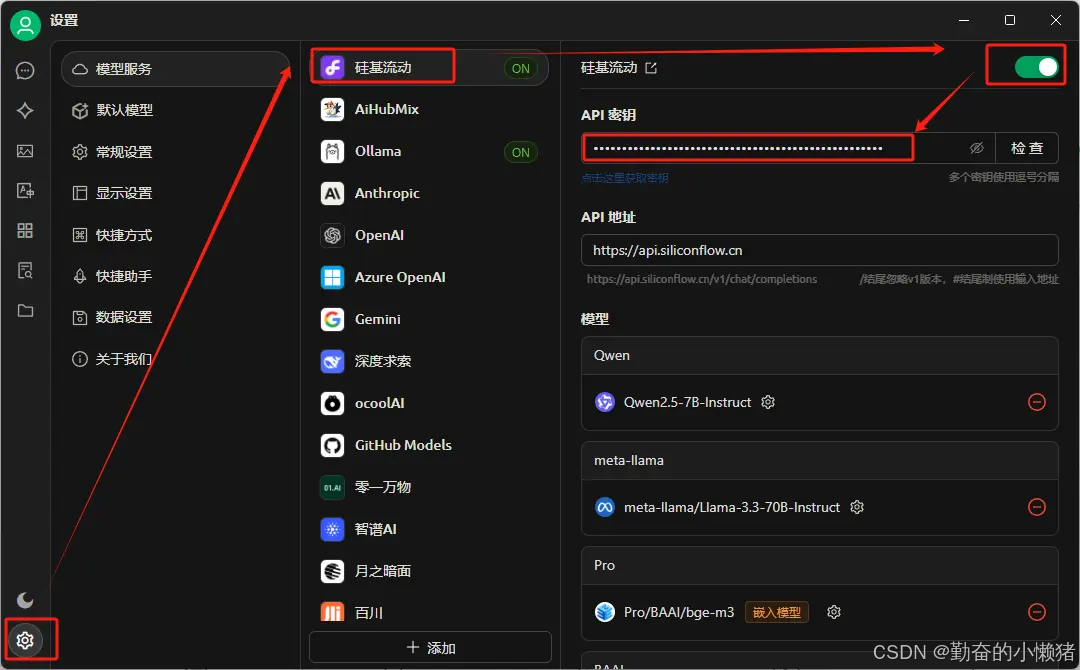
Task: Open settings for Llama-3.3-70B-Instruct model
Action: [x=857, y=507]
